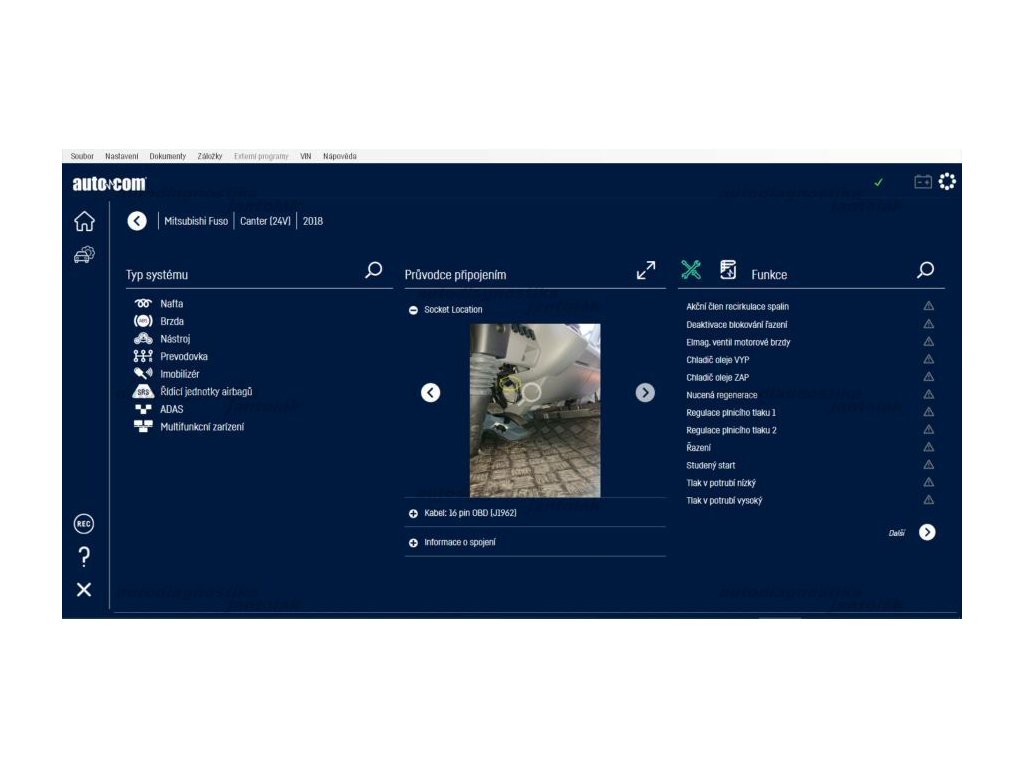
Task: Select the Nucená regenerace function
Action: point(722,395)
